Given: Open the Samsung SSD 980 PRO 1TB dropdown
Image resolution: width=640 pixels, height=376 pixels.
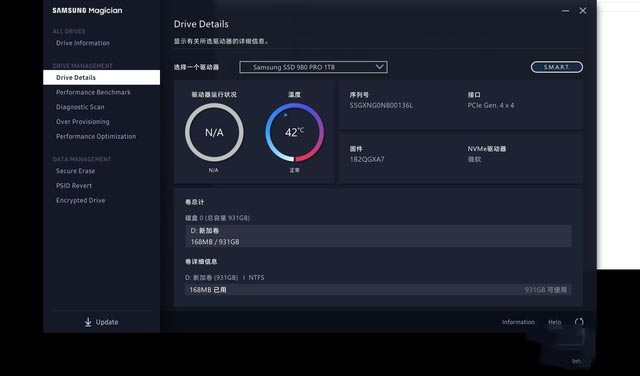Looking at the screenshot, I should (313, 67).
